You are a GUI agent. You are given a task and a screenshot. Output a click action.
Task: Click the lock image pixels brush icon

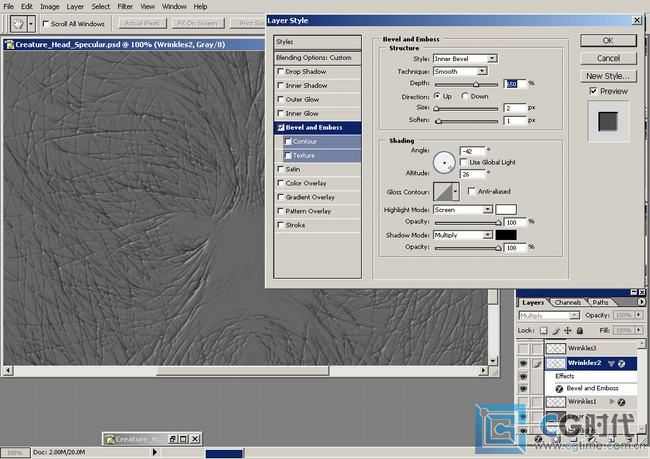(555, 330)
